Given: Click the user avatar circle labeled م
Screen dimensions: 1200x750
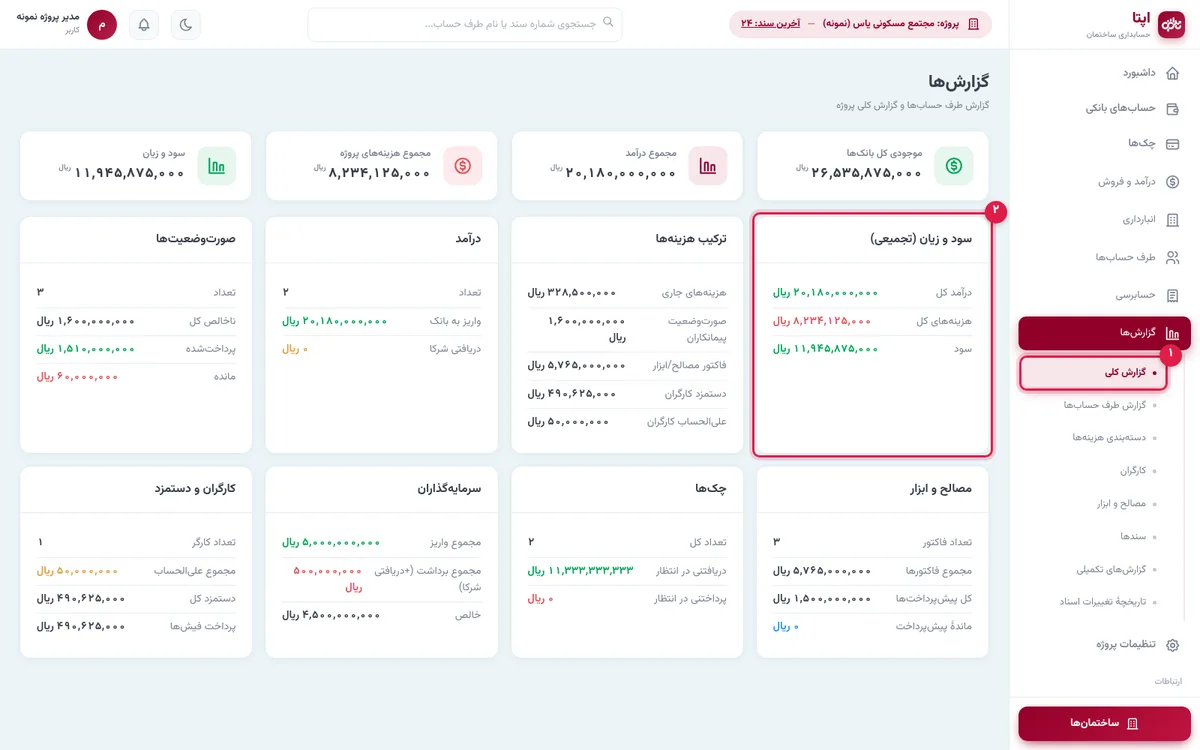Looking at the screenshot, I should [x=102, y=25].
